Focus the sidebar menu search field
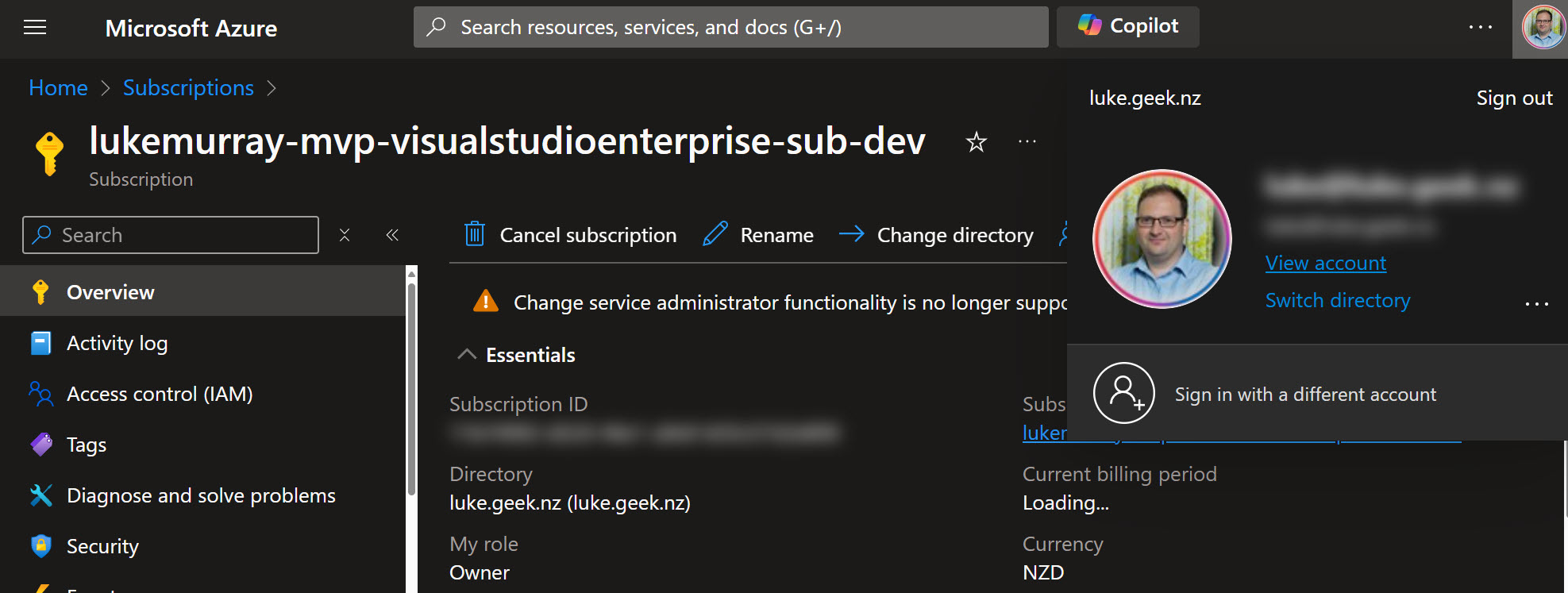 (171, 235)
